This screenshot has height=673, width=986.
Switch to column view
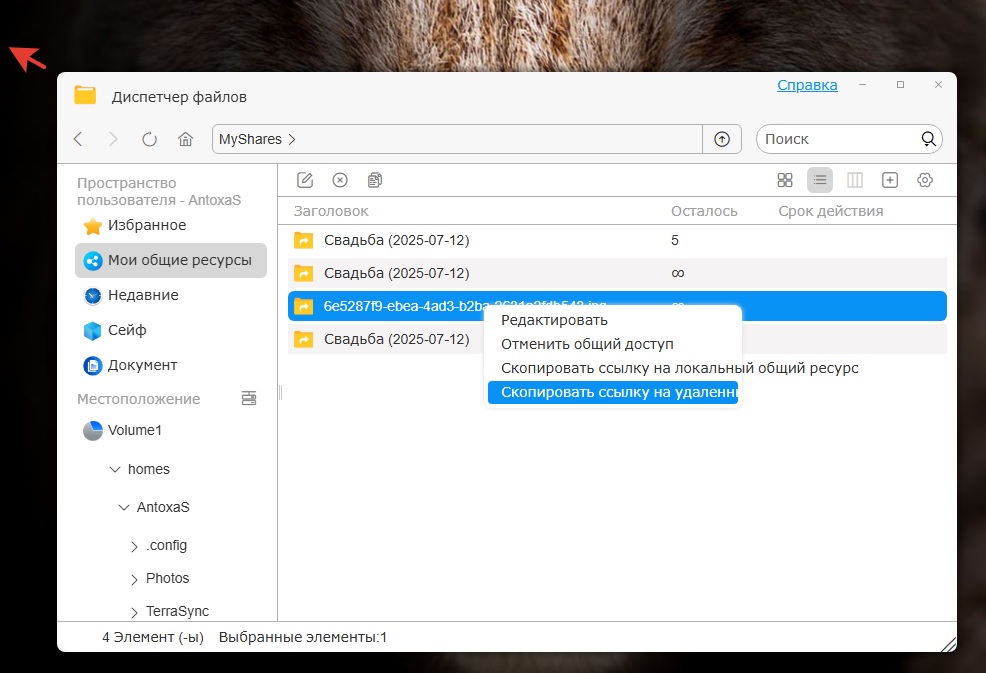855,181
